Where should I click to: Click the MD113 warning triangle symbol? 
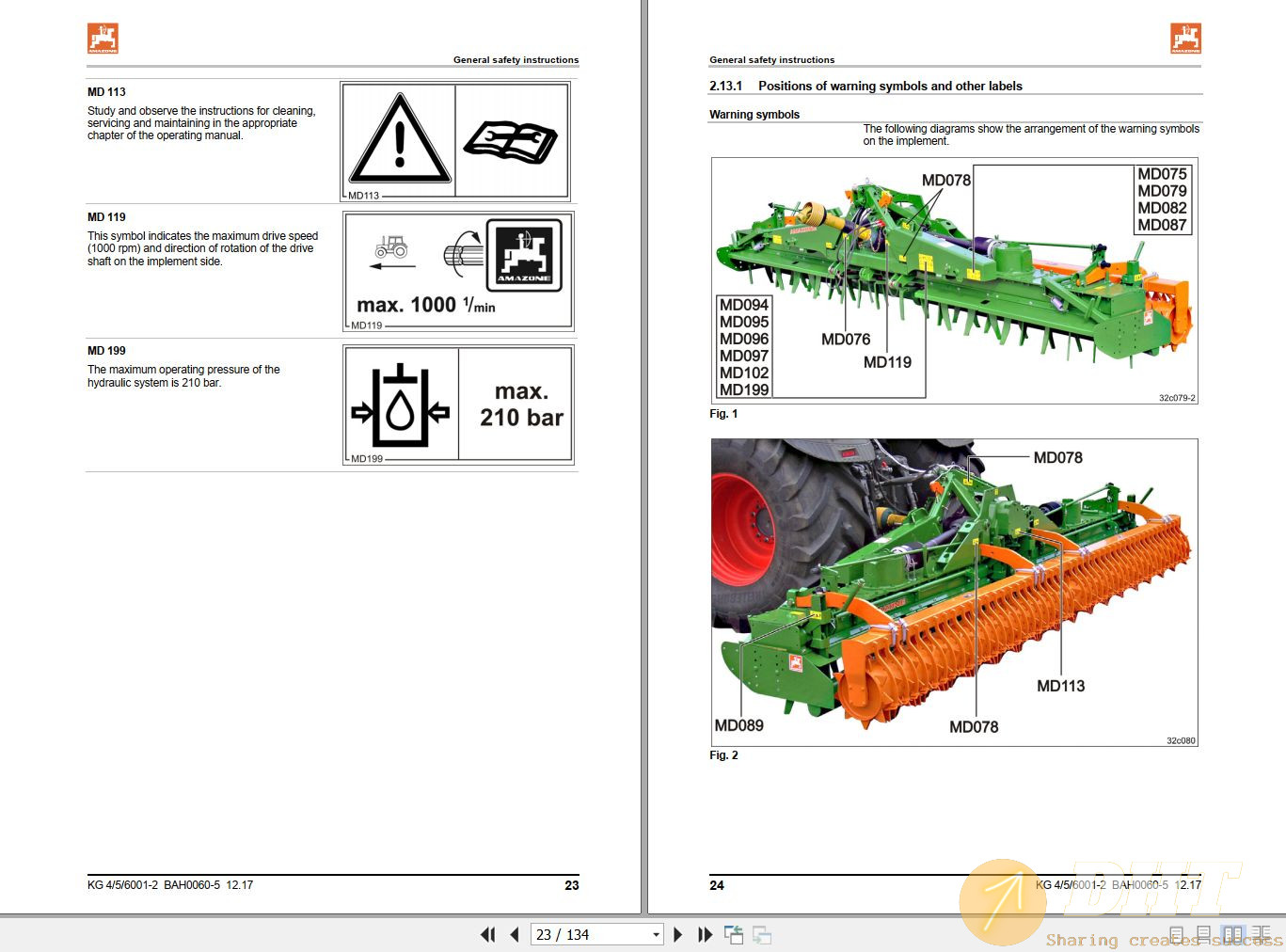[400, 138]
